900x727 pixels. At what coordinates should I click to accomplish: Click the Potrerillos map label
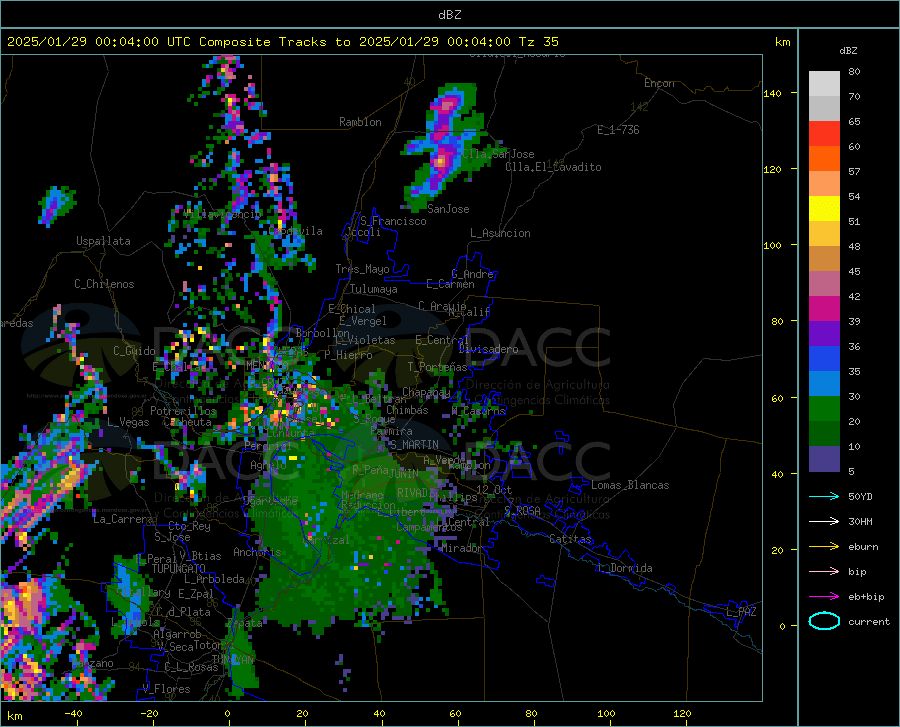pyautogui.click(x=183, y=411)
